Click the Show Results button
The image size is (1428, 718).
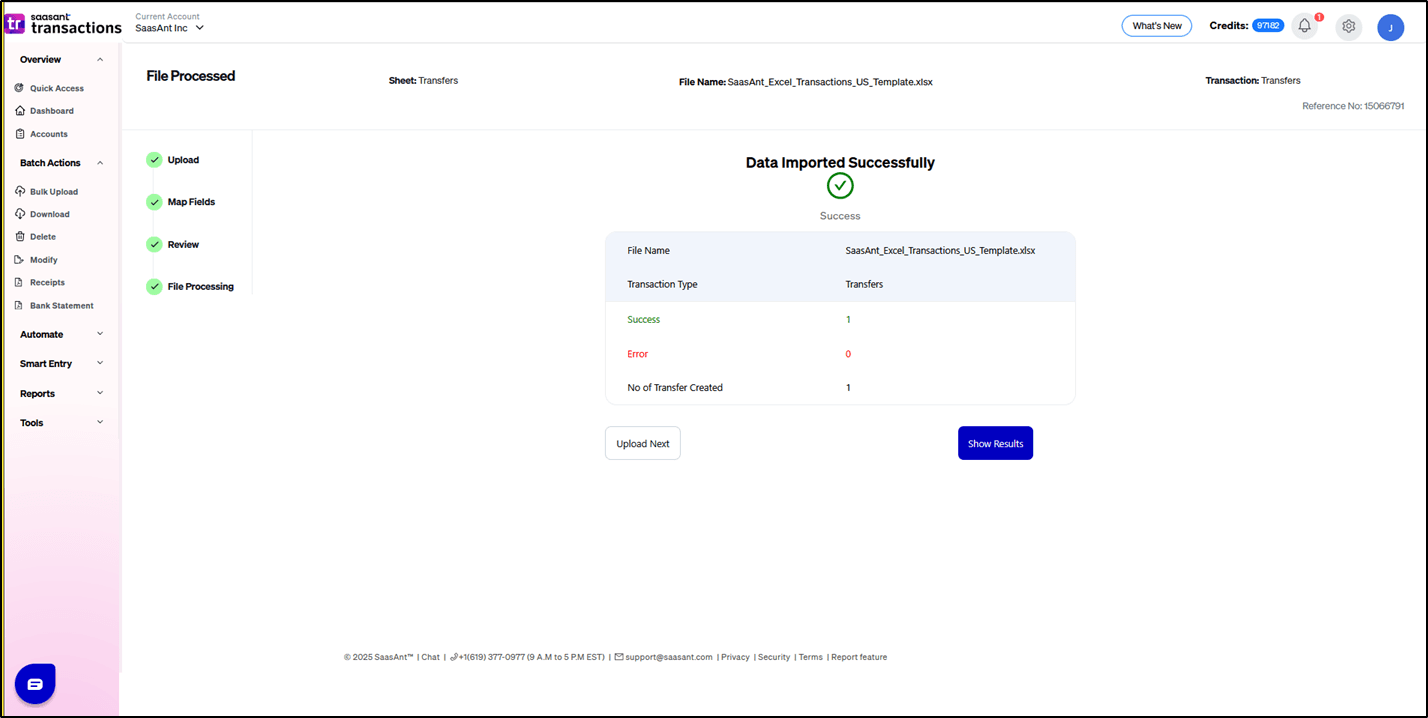click(995, 444)
